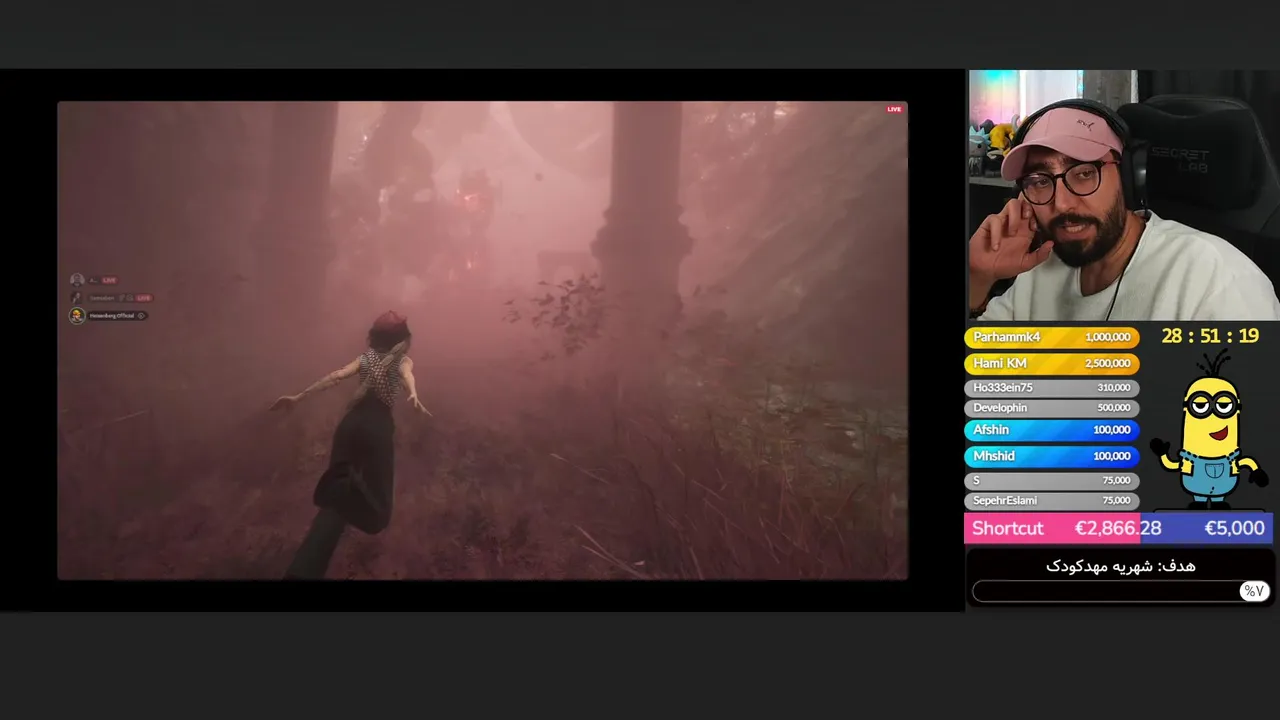Viewport: 1280px width, 720px height.
Task: Click the Minion mascot graphic
Action: click(1208, 428)
